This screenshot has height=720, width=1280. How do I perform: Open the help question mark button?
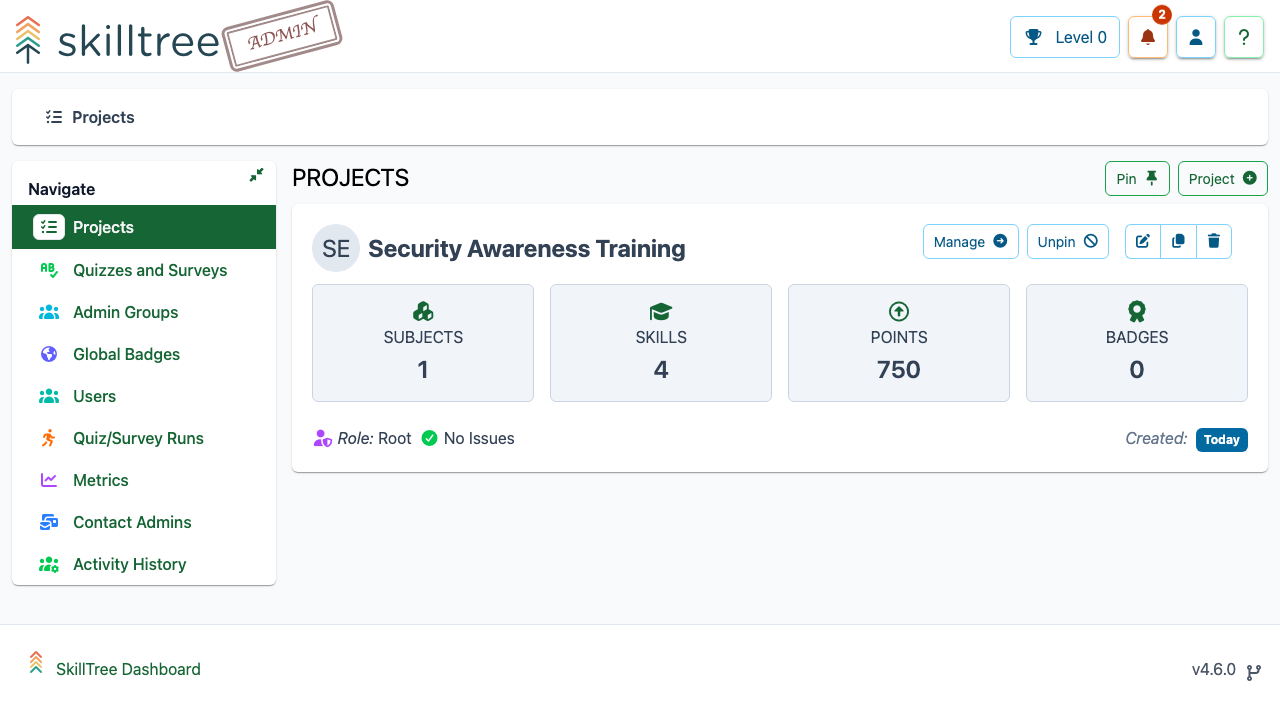click(1244, 37)
